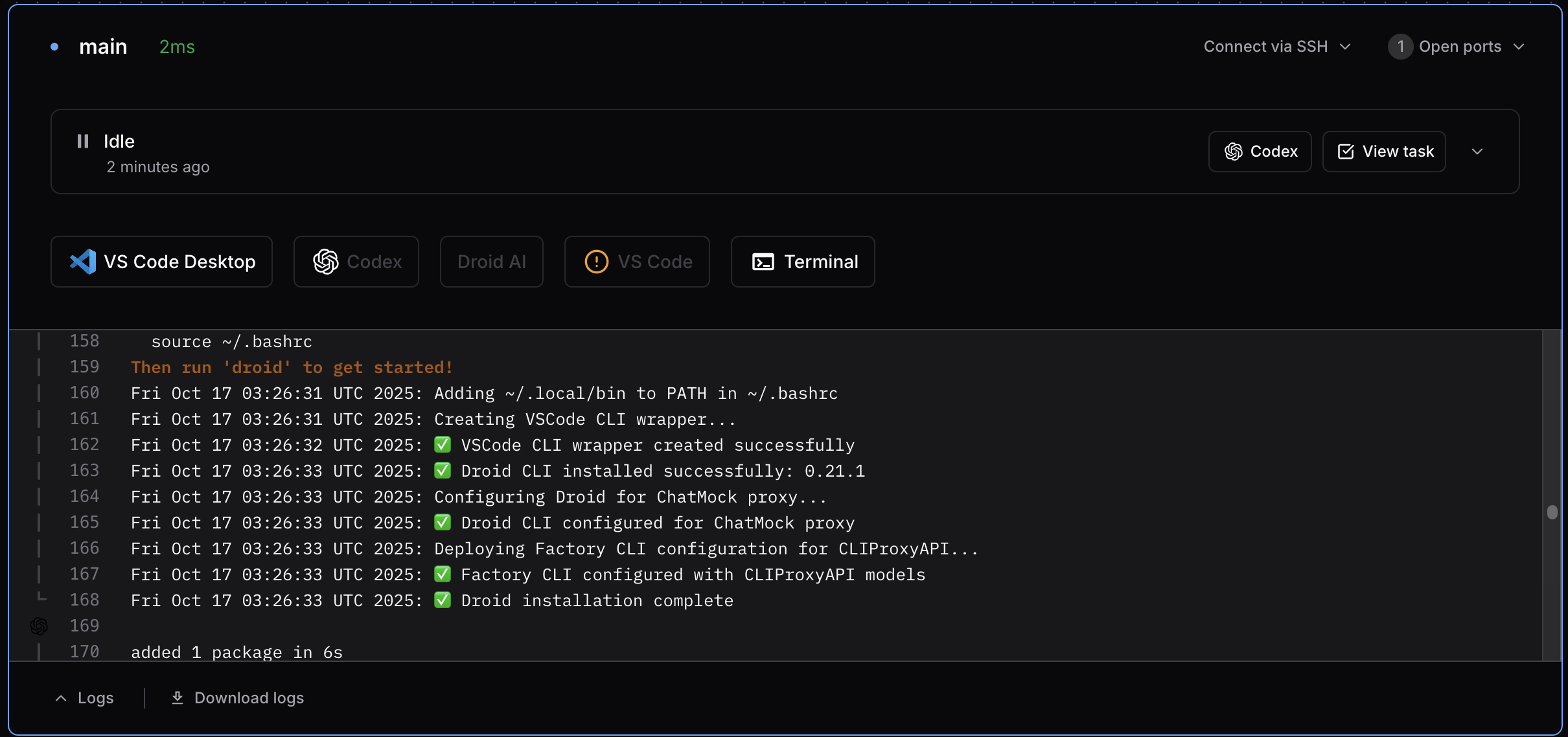
Task: Open the Terminal
Action: (x=803, y=262)
